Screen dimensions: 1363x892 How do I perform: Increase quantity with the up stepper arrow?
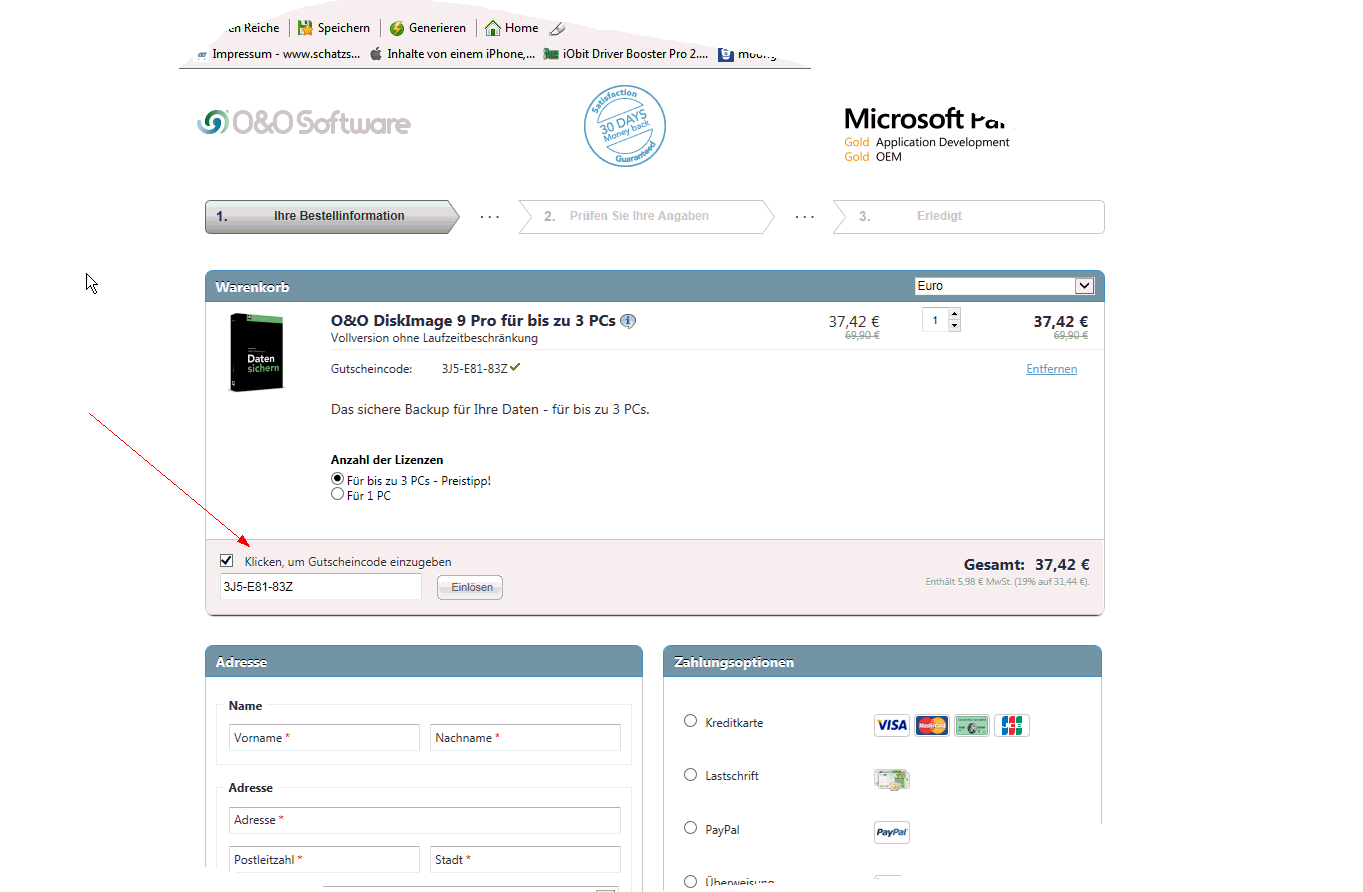(x=954, y=315)
